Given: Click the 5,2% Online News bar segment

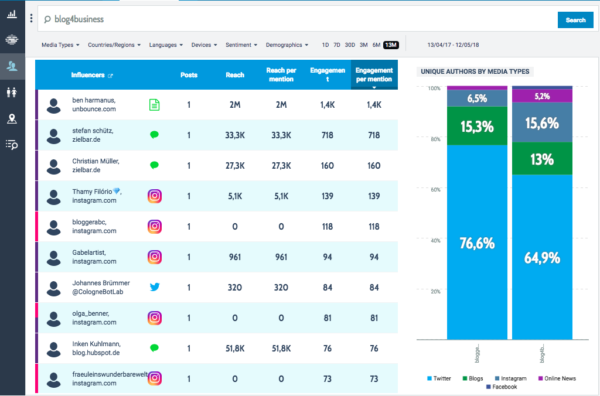Looking at the screenshot, I should [x=542, y=96].
